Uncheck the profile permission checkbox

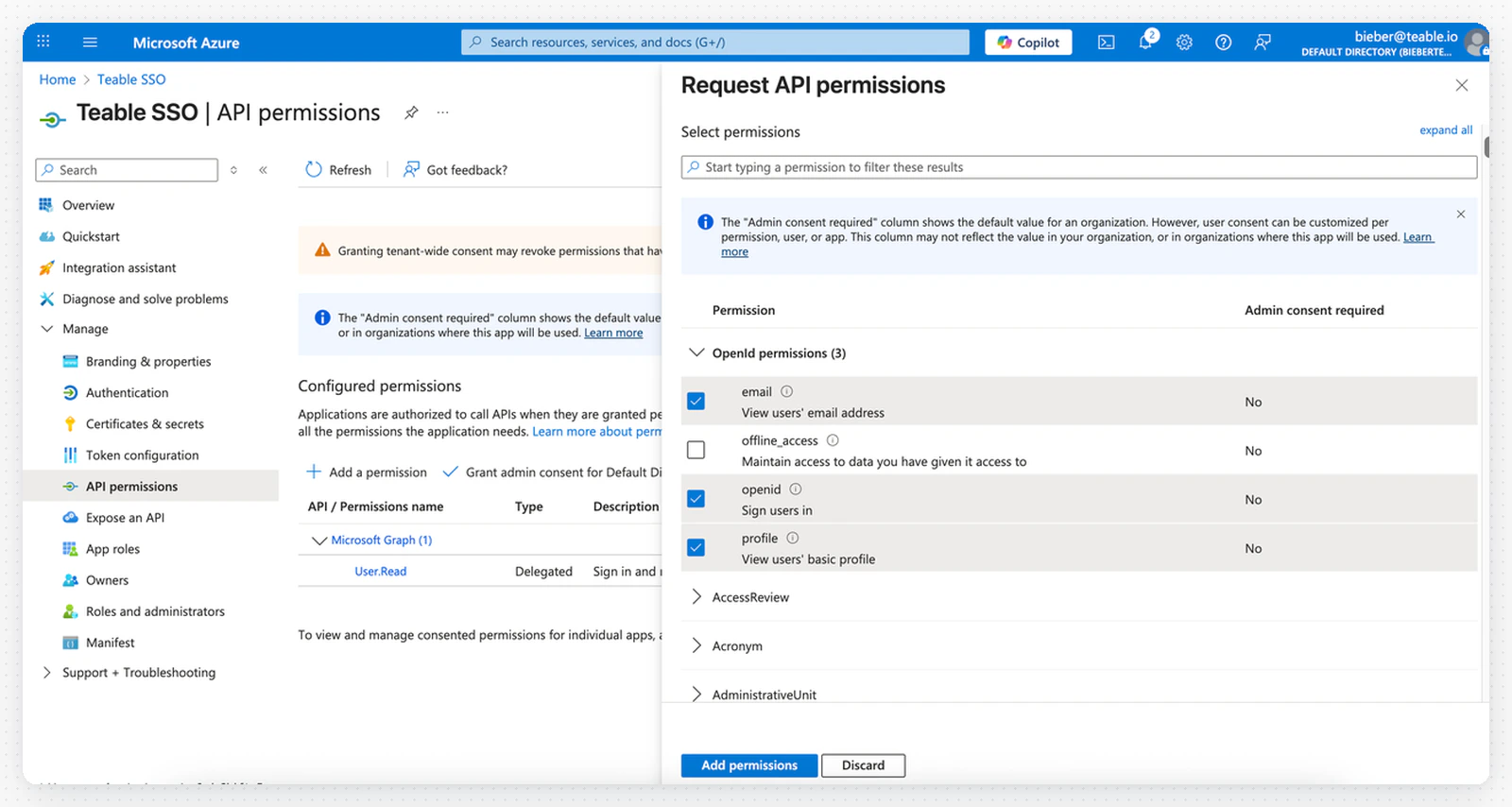pyautogui.click(x=696, y=547)
